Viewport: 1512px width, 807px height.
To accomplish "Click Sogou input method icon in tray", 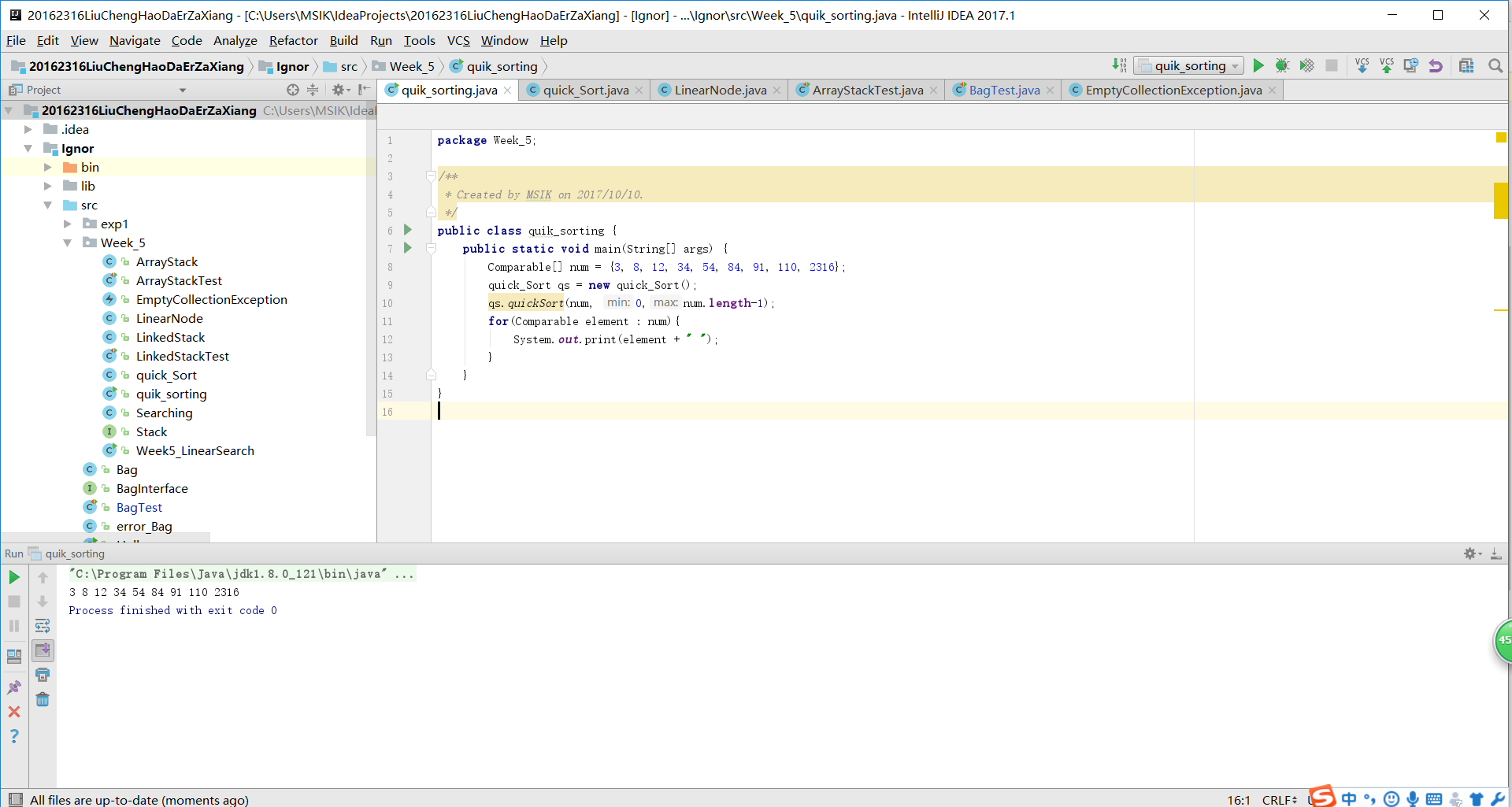I will point(1324,796).
